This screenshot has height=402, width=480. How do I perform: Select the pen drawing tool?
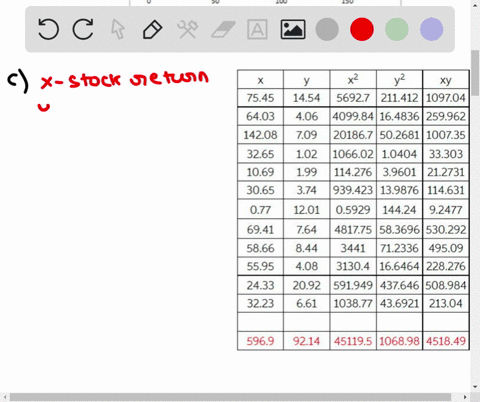point(152,29)
